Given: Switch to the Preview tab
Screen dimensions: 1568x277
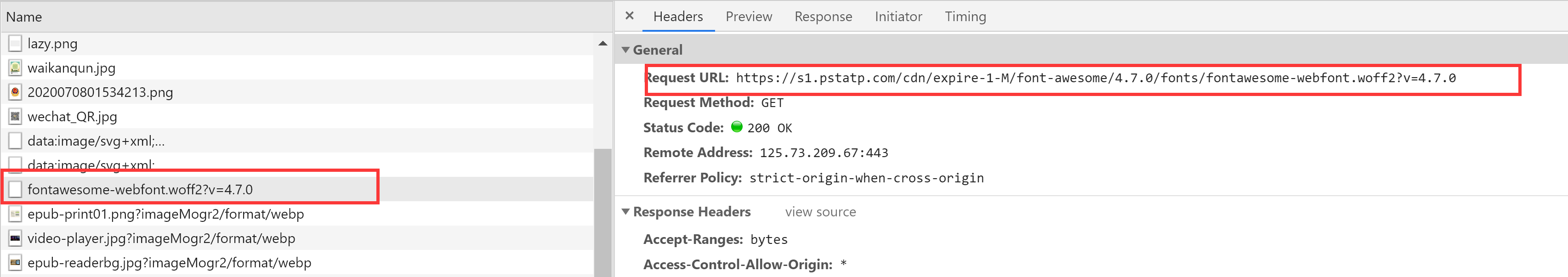Looking at the screenshot, I should pyautogui.click(x=749, y=17).
